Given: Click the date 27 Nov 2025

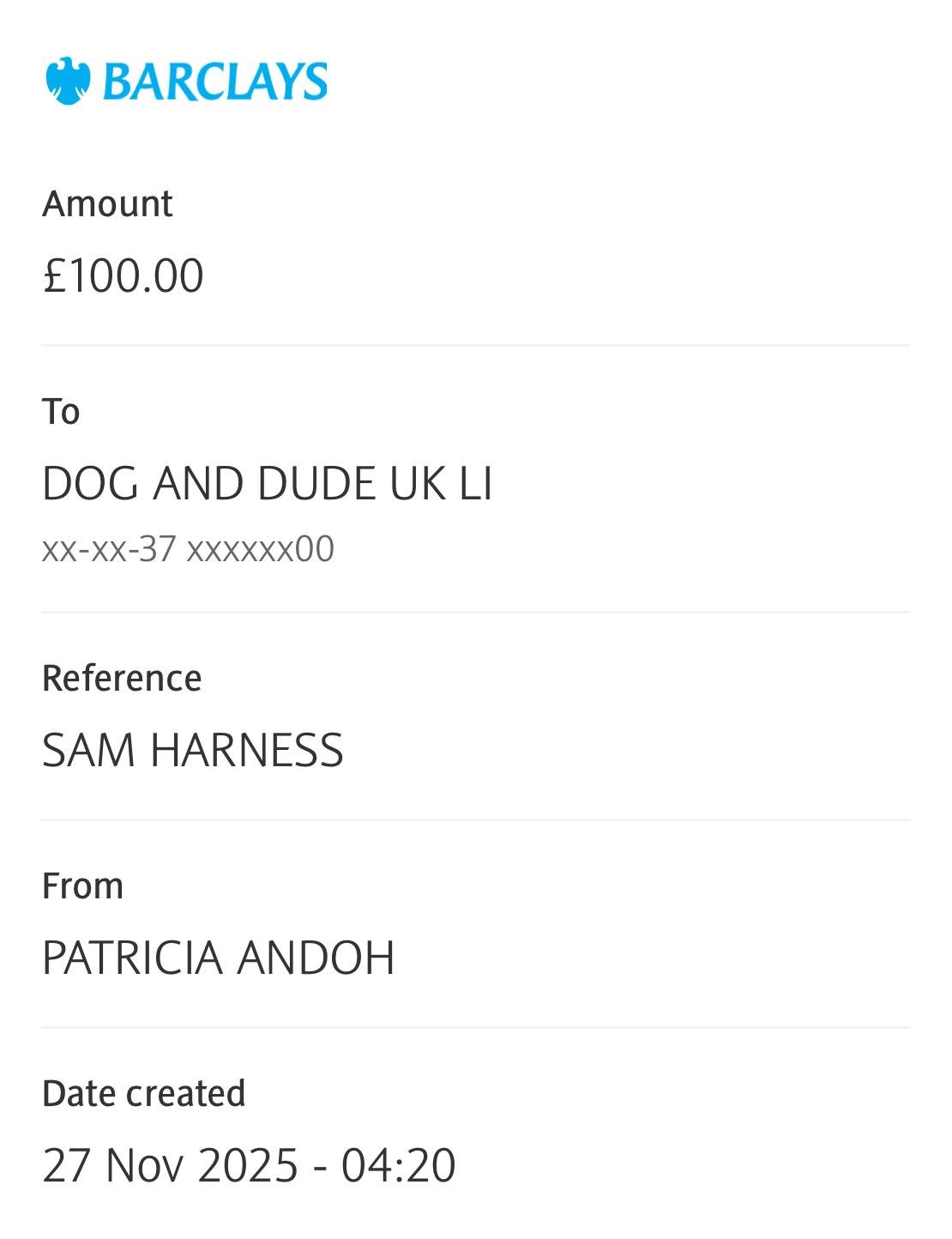Looking at the screenshot, I should click(170, 1165).
